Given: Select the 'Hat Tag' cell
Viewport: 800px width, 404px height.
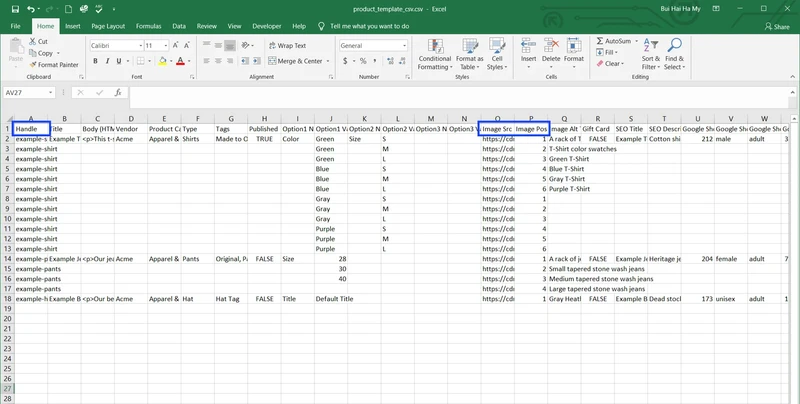Looking at the screenshot, I should (231, 299).
